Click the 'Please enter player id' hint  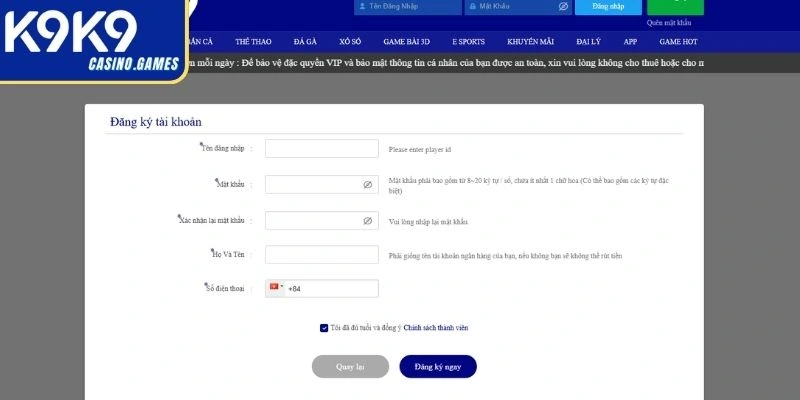420,150
